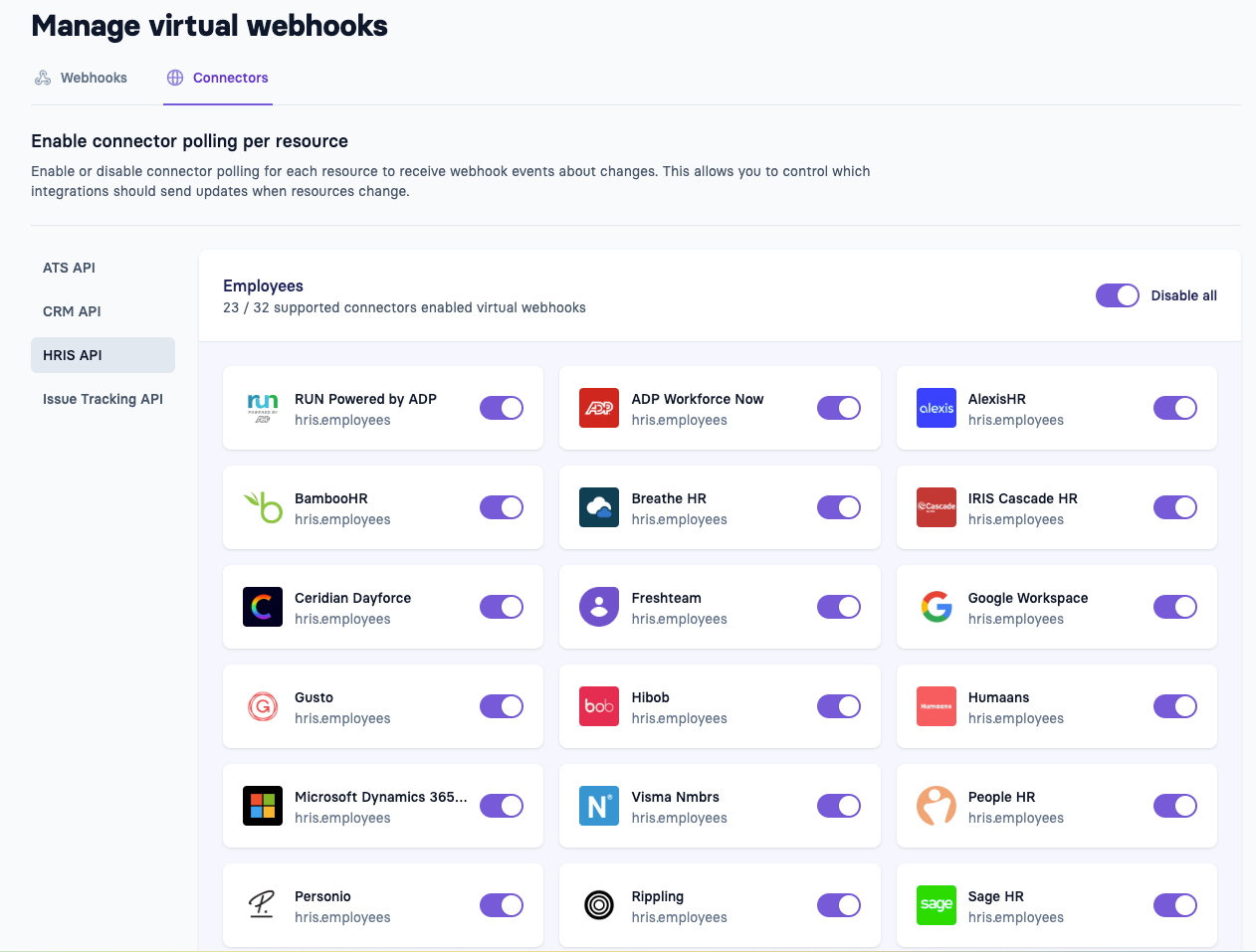The height and width of the screenshot is (952, 1256).
Task: Toggle Freshteam connector switch
Action: 839,607
